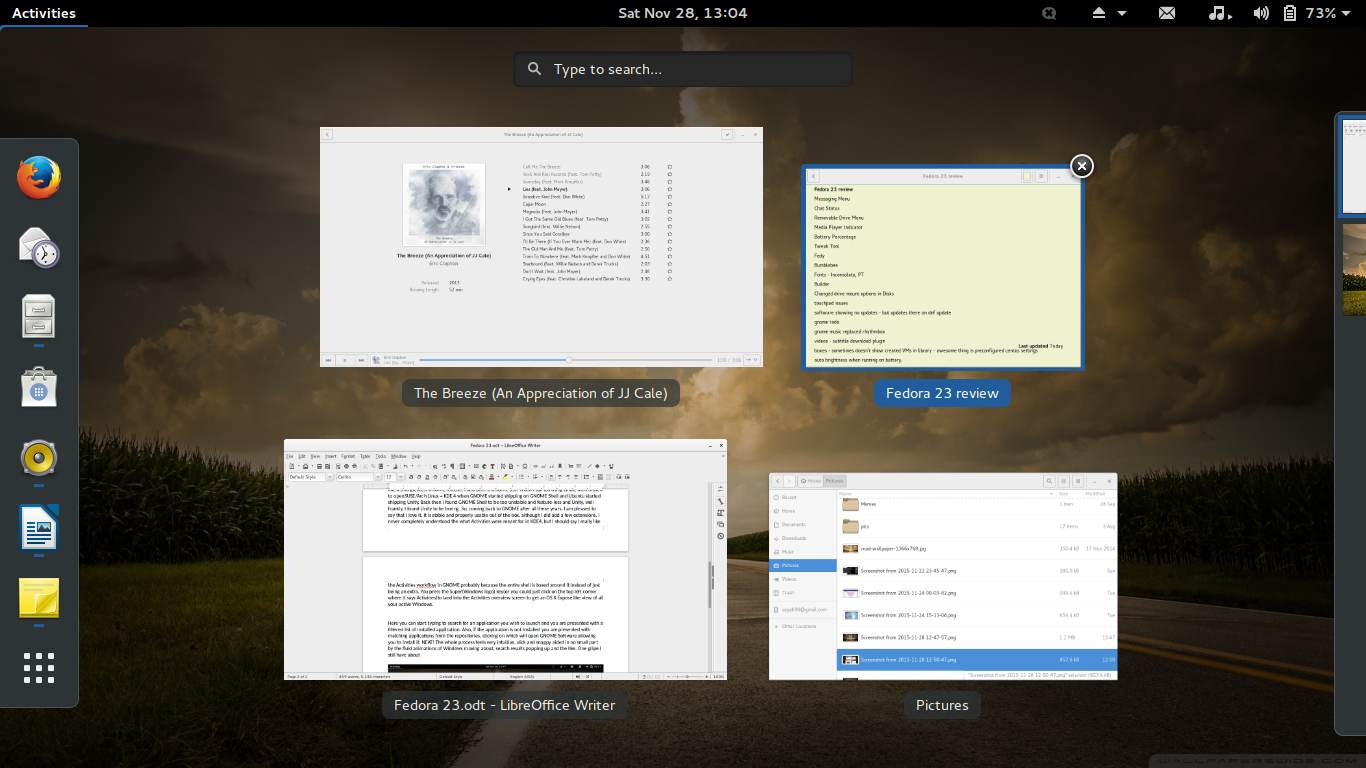Click album cover art in The Breeze window
Screen dimensions: 1366x768
[x=445, y=204]
